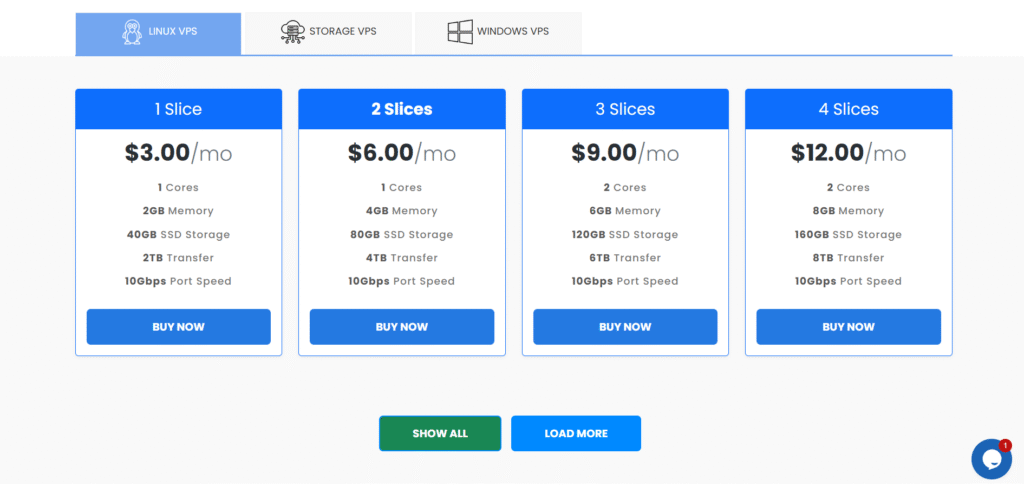This screenshot has height=487, width=1024.
Task: Click the $12.00/mo price text
Action: tap(848, 153)
